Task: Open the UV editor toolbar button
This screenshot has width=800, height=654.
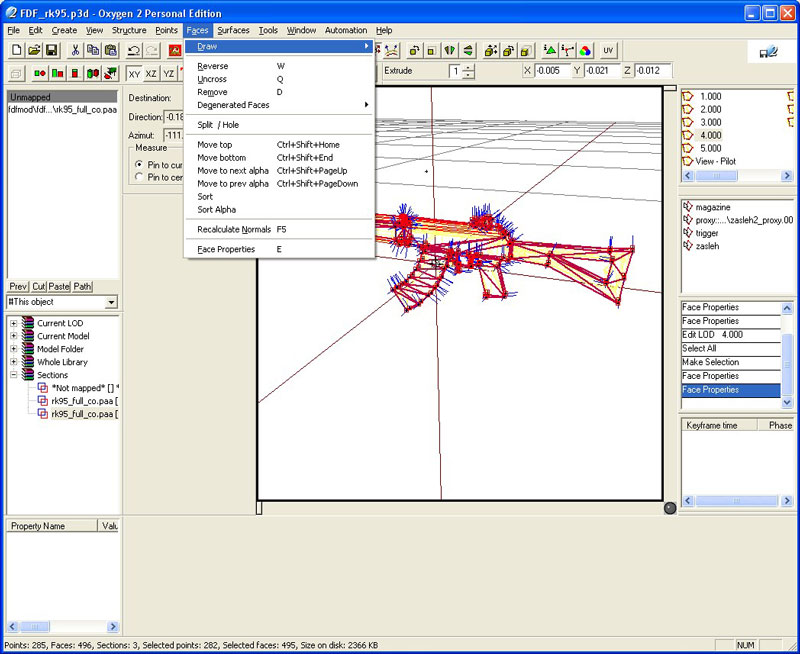Action: click(608, 50)
